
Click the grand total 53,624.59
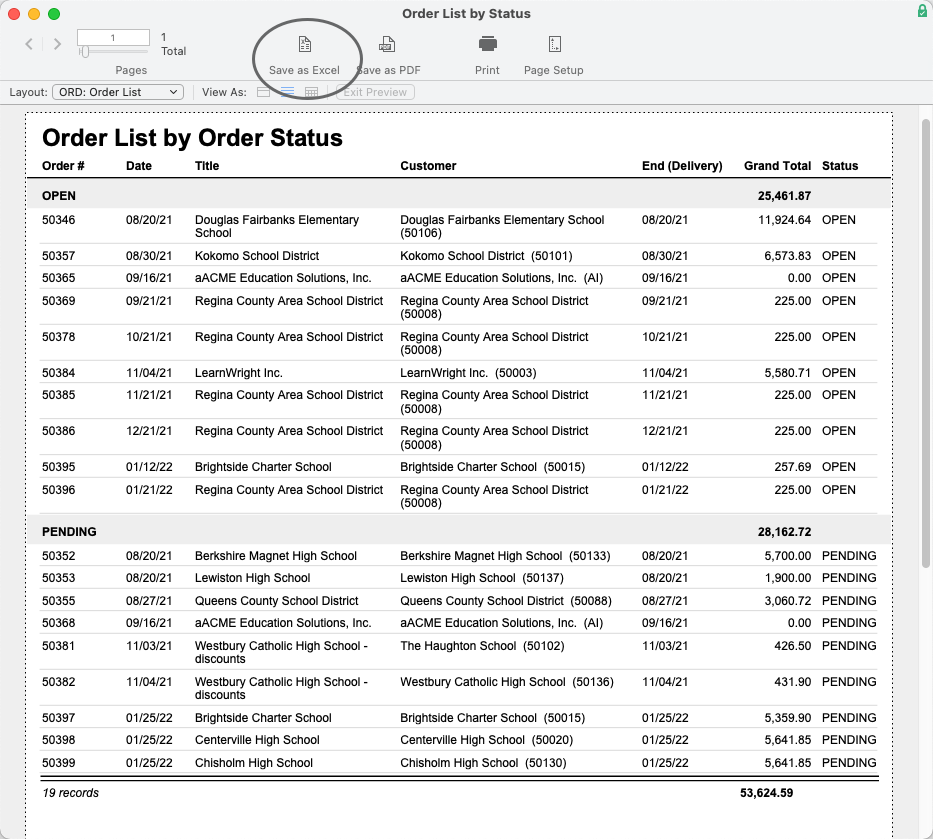click(766, 793)
